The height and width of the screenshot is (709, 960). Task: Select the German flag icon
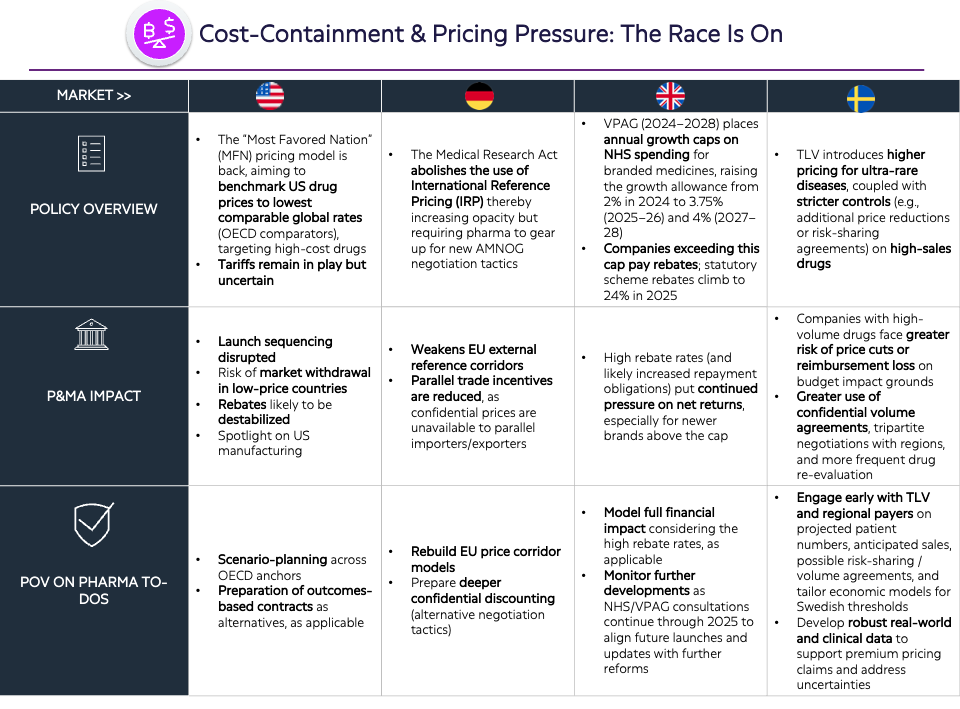pyautogui.click(x=479, y=96)
